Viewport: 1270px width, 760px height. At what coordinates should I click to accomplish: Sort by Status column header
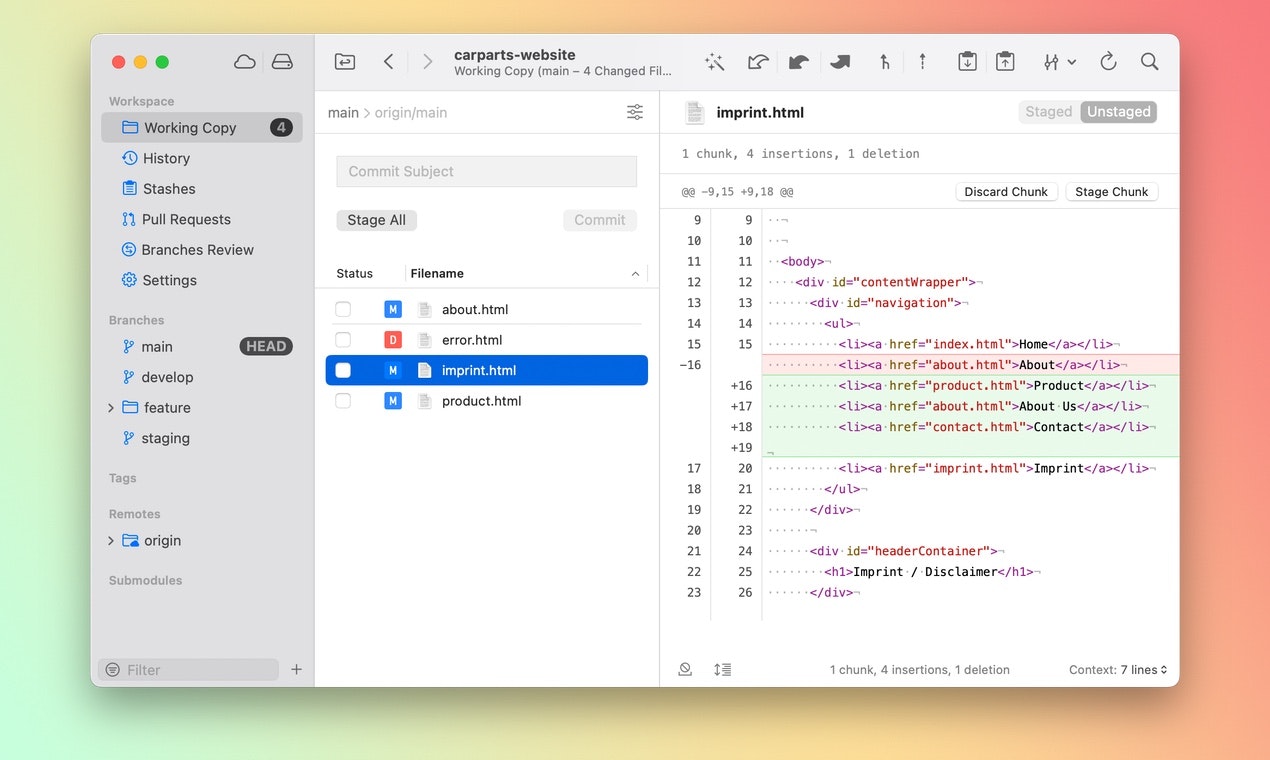point(355,273)
